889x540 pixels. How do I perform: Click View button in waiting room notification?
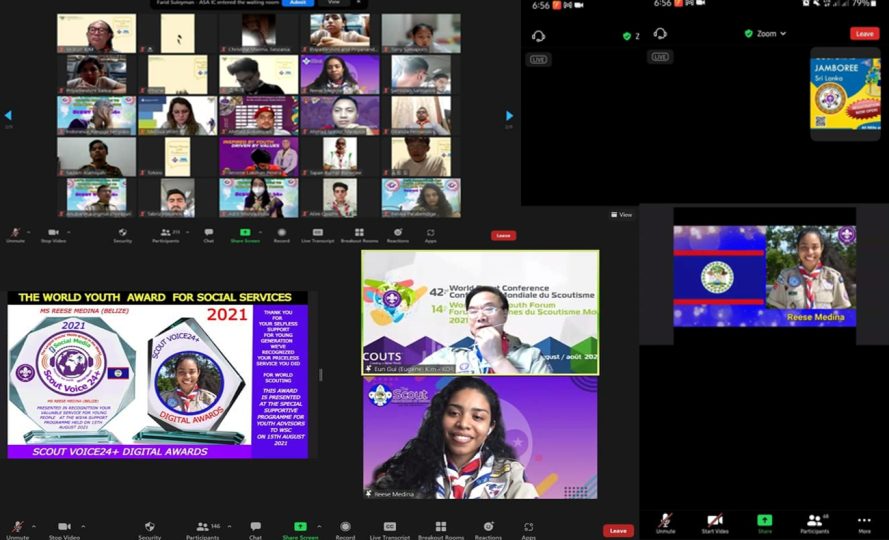pos(334,3)
